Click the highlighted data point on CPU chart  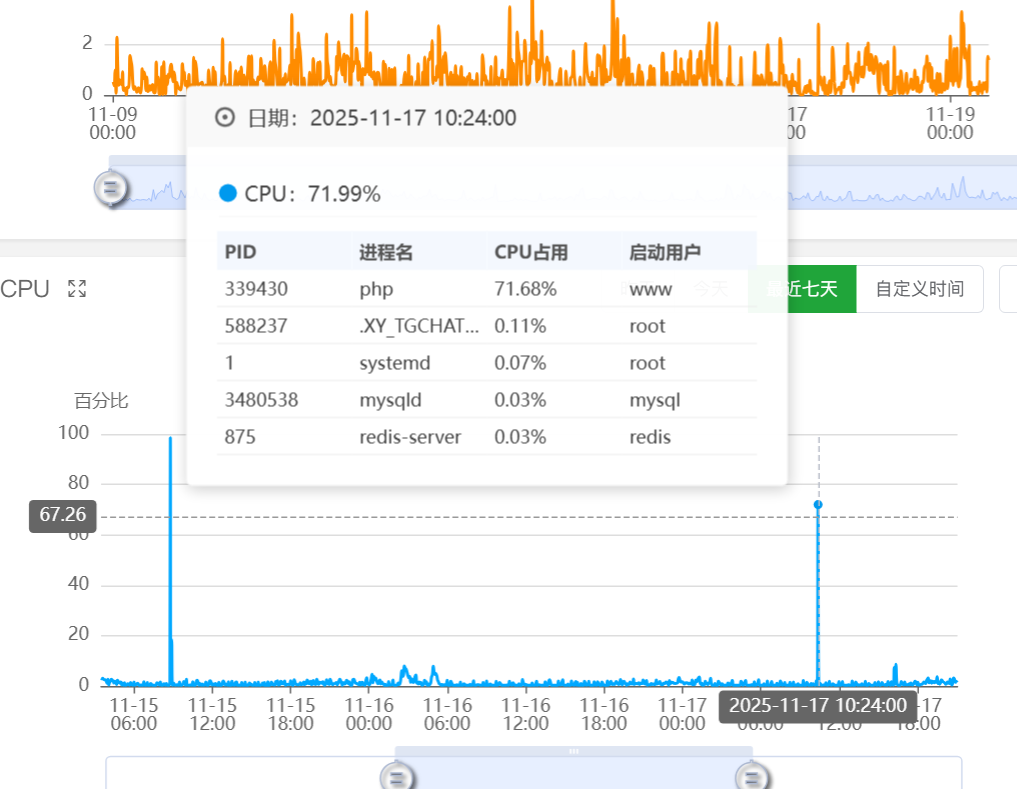(x=818, y=504)
